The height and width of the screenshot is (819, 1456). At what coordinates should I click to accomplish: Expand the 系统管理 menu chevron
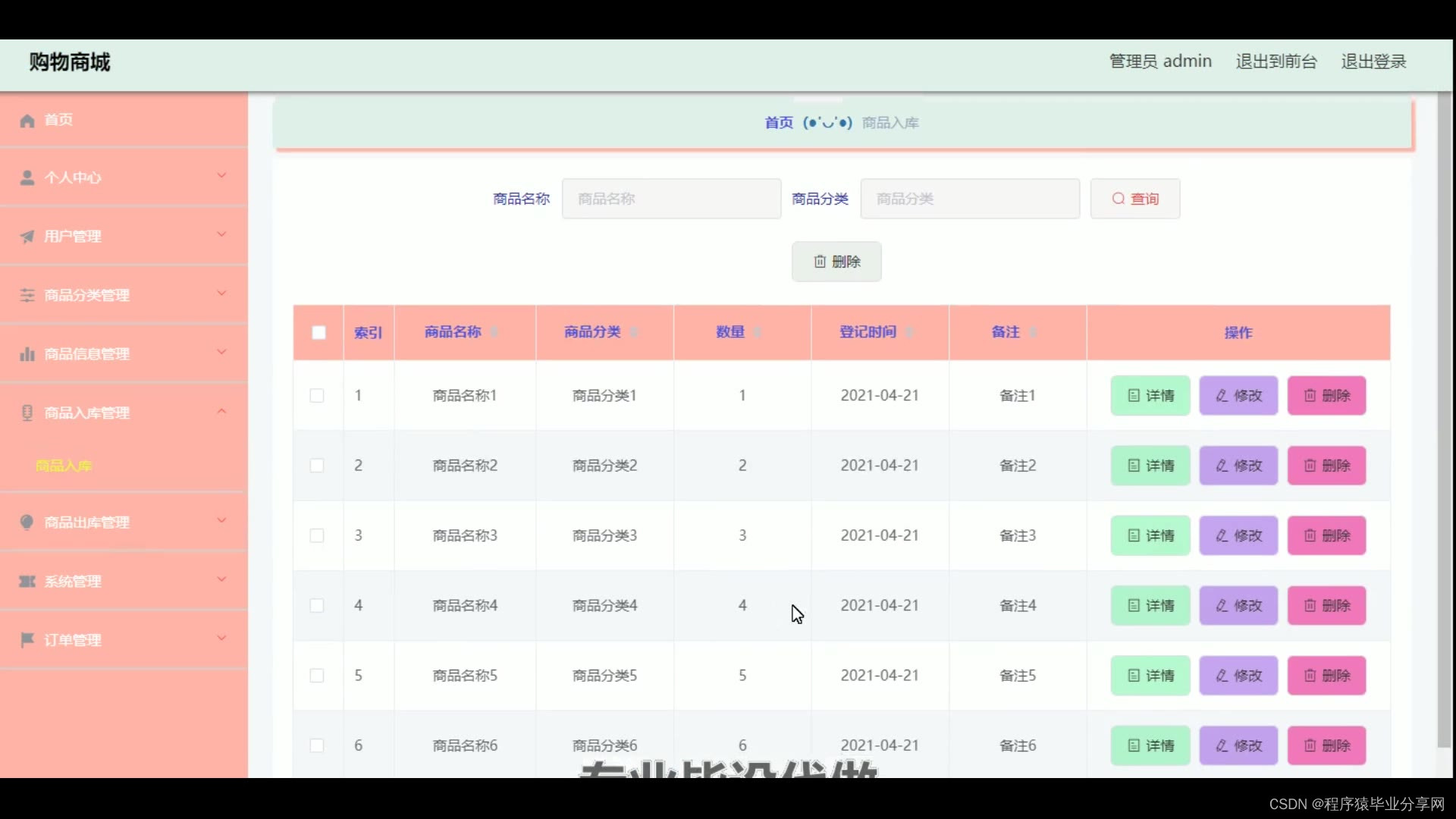click(x=221, y=580)
